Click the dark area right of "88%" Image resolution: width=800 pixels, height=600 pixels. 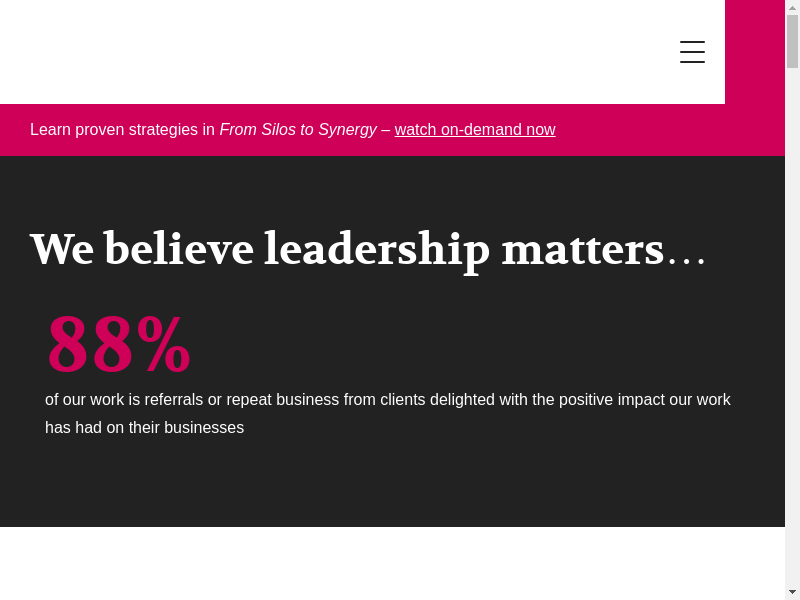tap(480, 345)
